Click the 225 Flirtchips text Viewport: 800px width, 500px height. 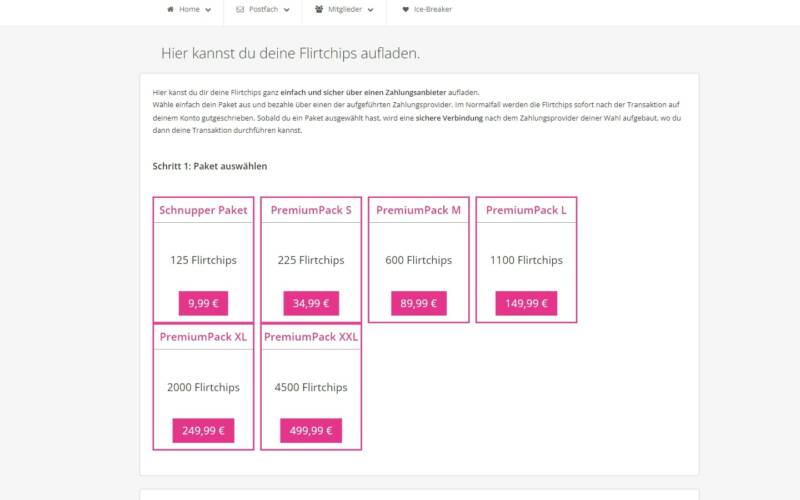311,260
